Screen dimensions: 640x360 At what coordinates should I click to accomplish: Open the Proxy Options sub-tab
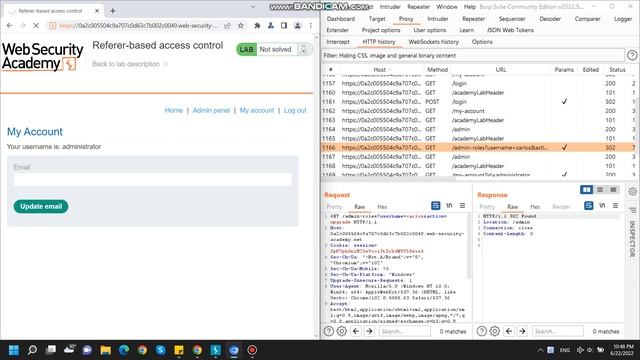pyautogui.click(x=482, y=42)
